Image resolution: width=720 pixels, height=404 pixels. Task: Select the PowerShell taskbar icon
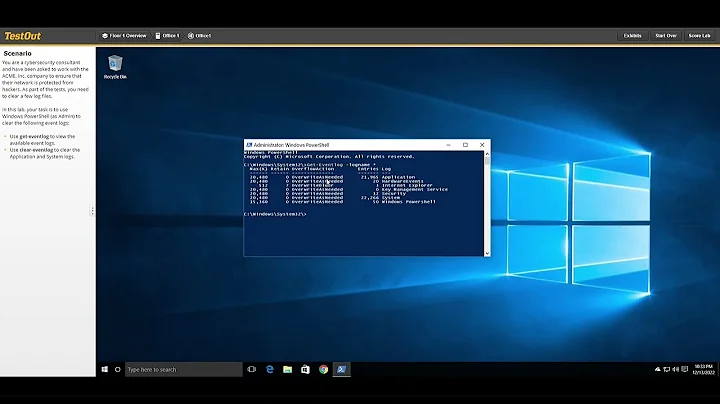pos(341,370)
